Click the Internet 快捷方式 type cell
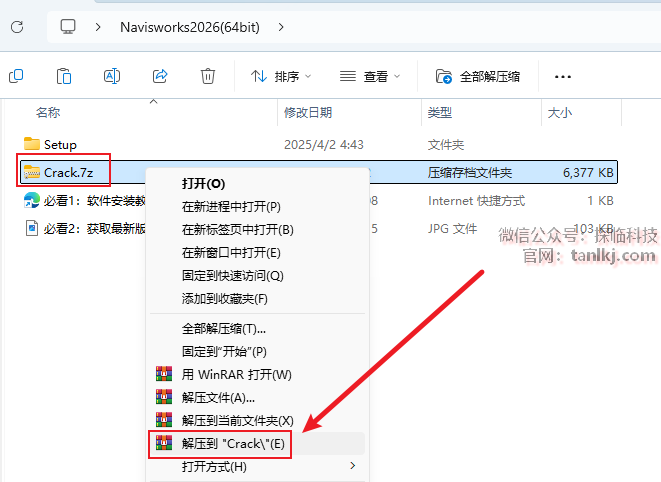661x482 pixels. [476, 201]
